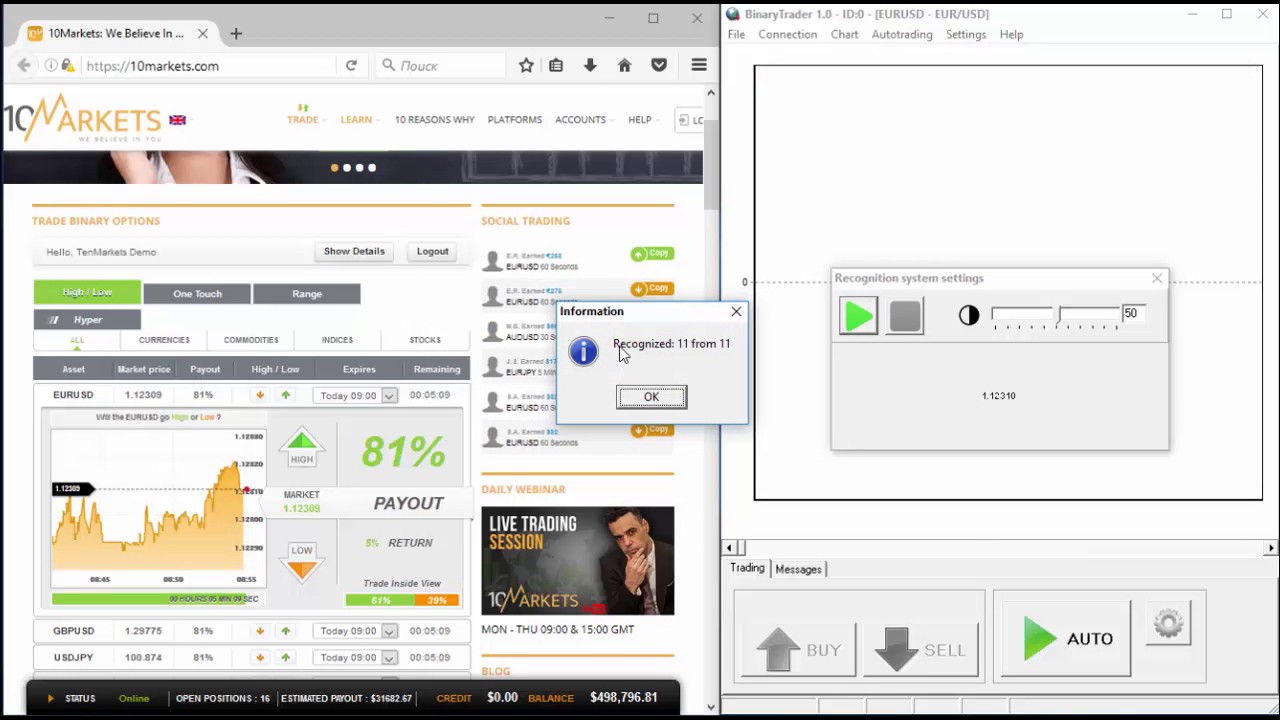Select the One Touch tab
This screenshot has width=1280, height=720.
(197, 294)
